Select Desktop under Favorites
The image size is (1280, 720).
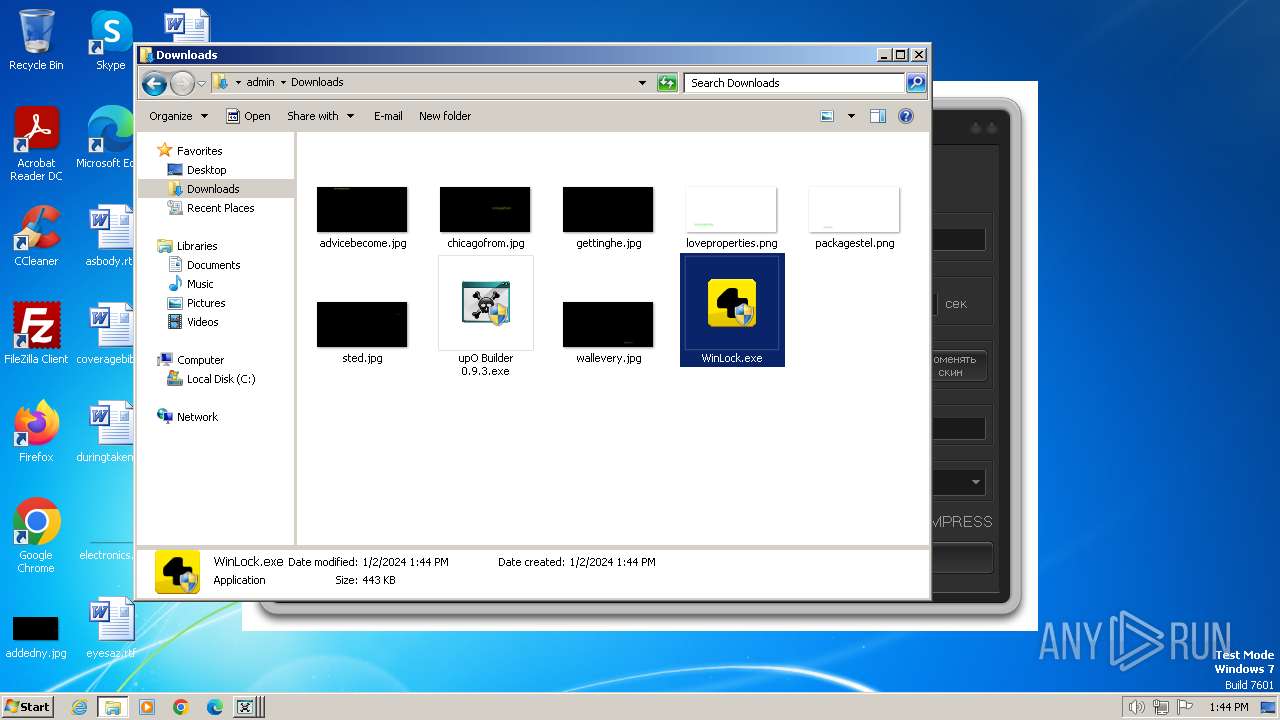coord(206,170)
